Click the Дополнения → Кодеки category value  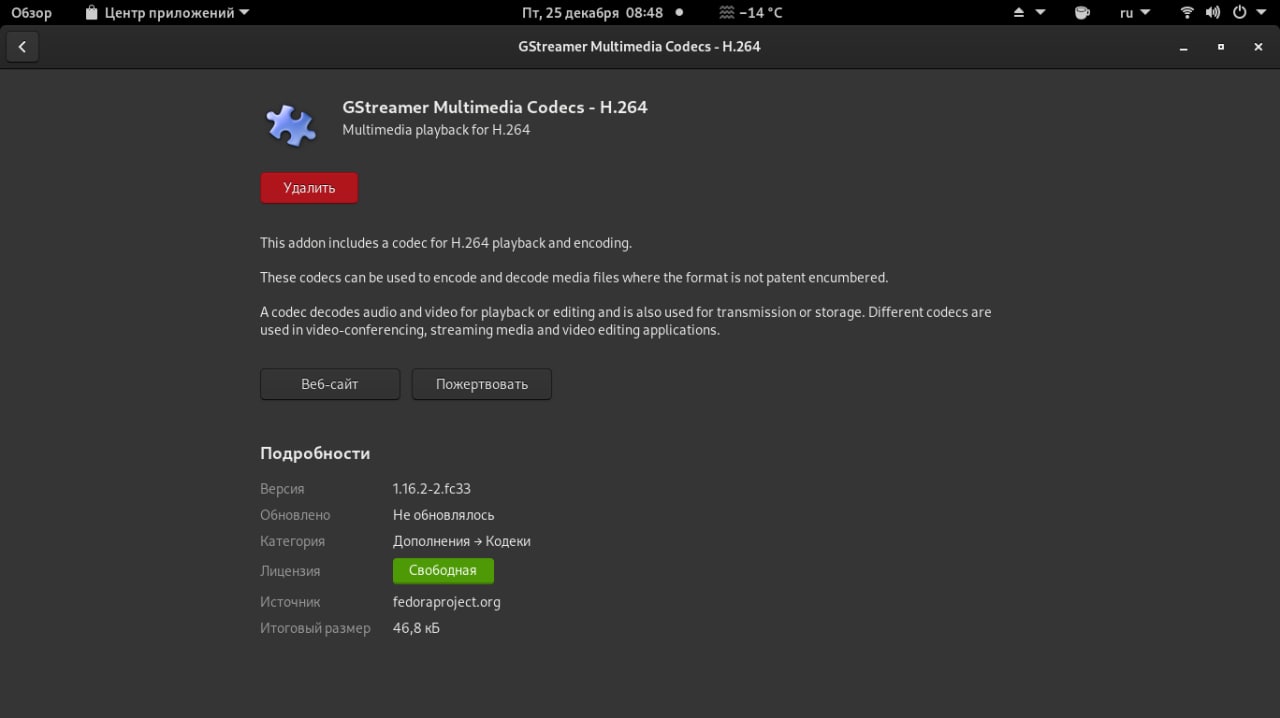pos(462,541)
